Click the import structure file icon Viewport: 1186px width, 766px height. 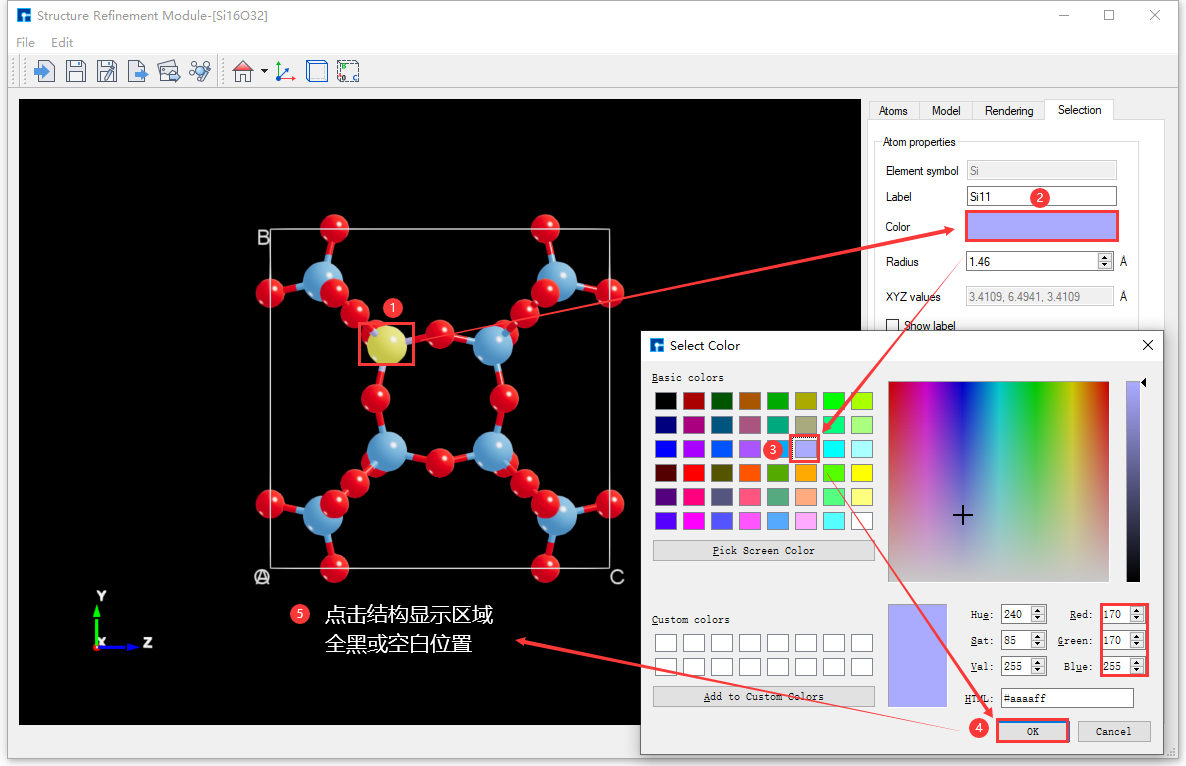point(44,71)
